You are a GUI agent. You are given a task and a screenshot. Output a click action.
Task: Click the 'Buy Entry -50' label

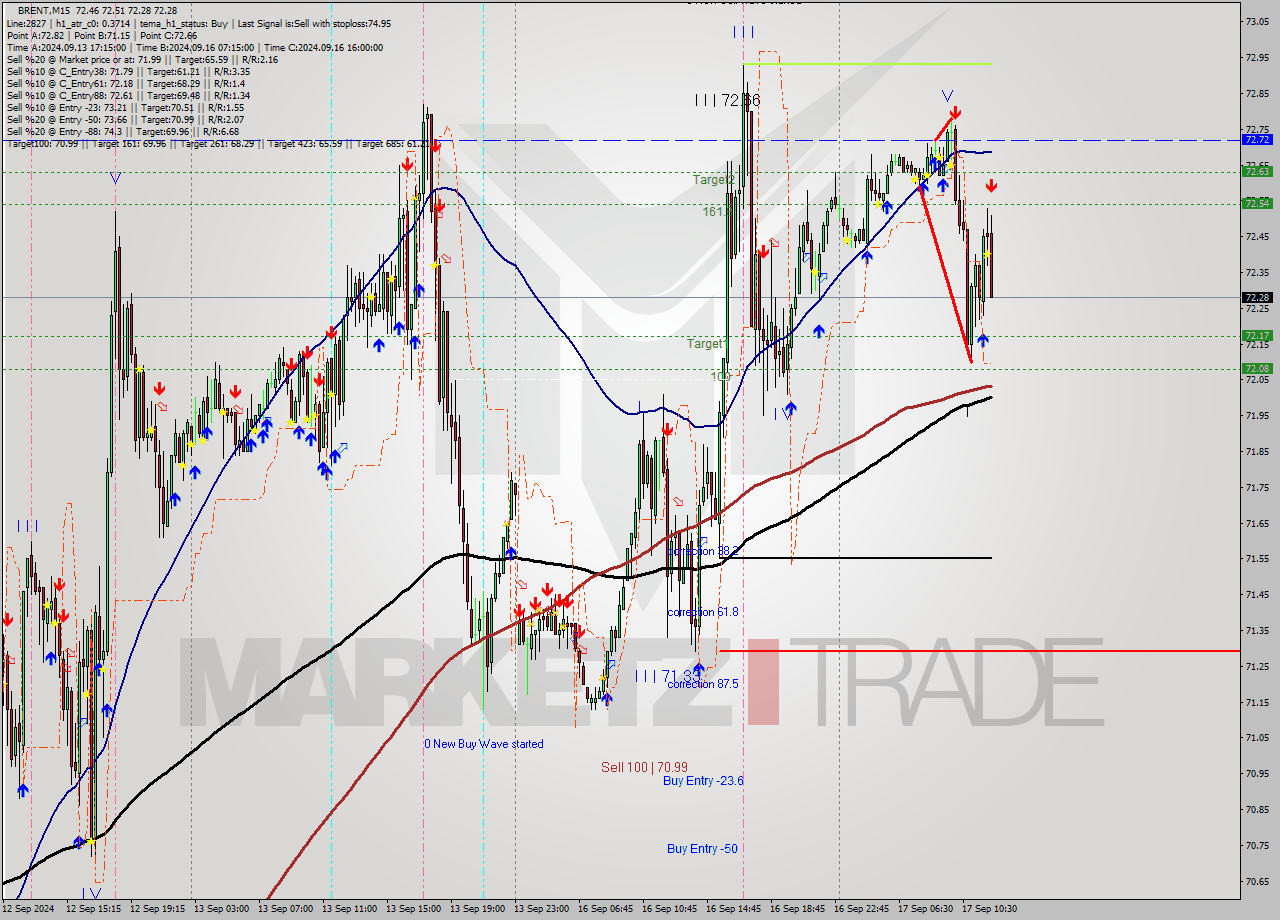(702, 849)
